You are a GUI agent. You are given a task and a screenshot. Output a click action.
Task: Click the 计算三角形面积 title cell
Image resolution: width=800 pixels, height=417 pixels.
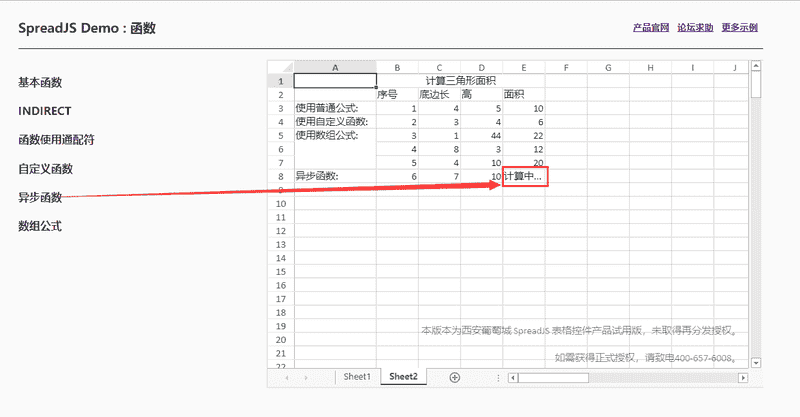(x=461, y=81)
